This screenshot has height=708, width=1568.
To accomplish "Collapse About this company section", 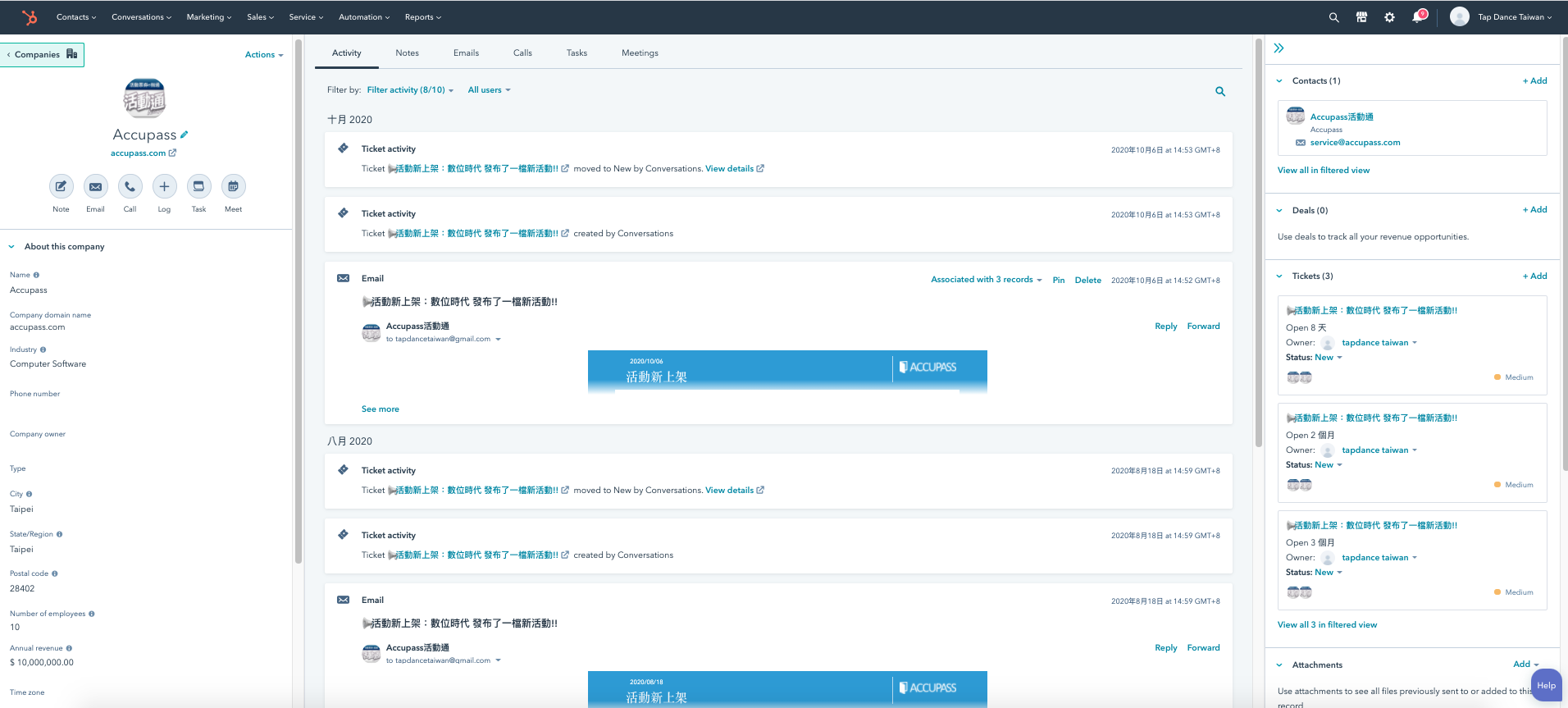I will [x=11, y=246].
